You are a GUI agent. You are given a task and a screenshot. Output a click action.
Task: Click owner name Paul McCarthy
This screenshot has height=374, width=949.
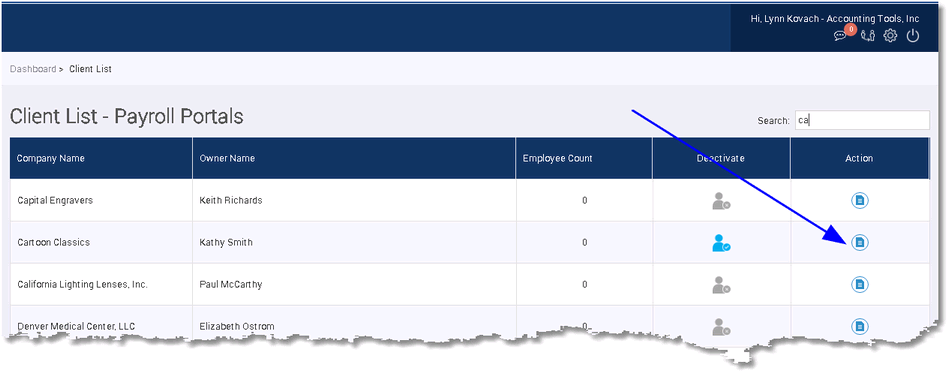231,284
